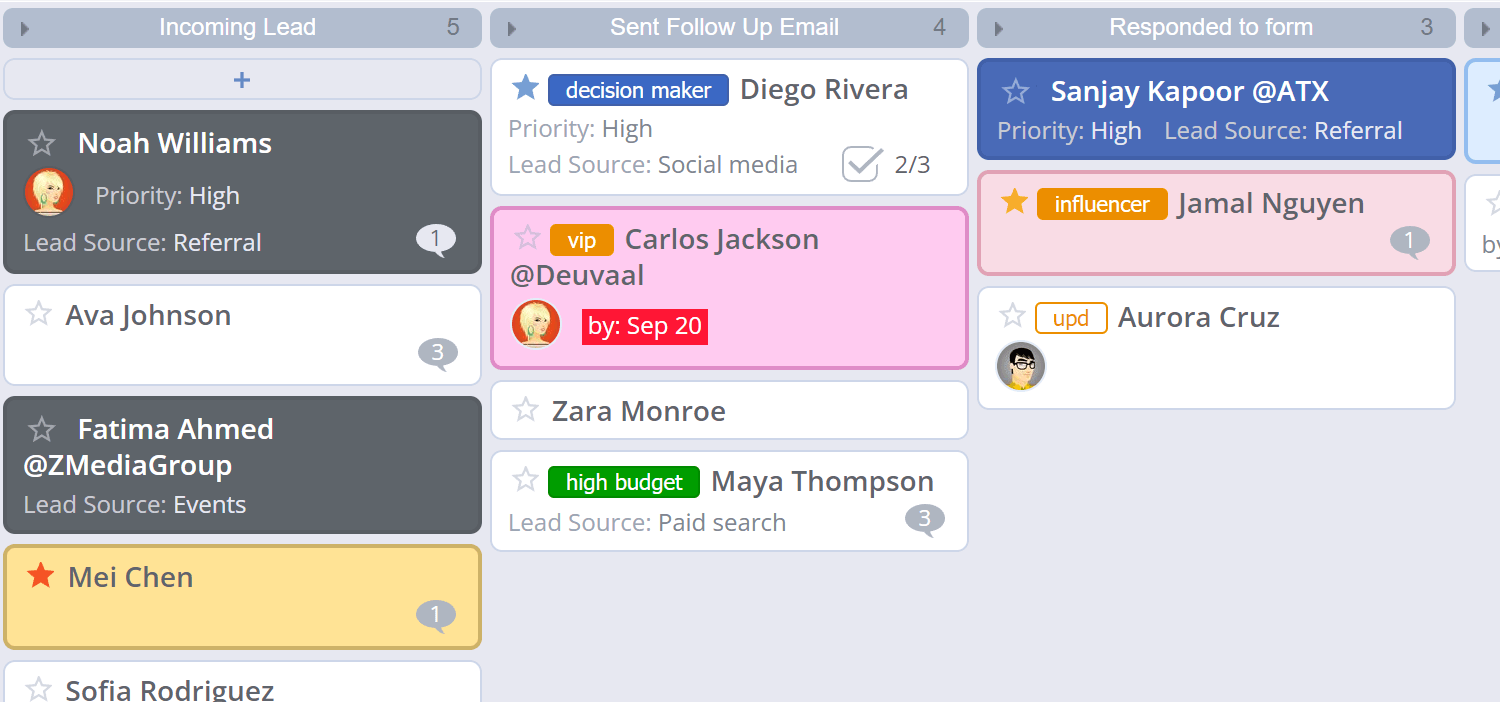The width and height of the screenshot is (1500, 702).
Task: Open the comment badge on Ava Johnson's card
Action: coord(438,352)
